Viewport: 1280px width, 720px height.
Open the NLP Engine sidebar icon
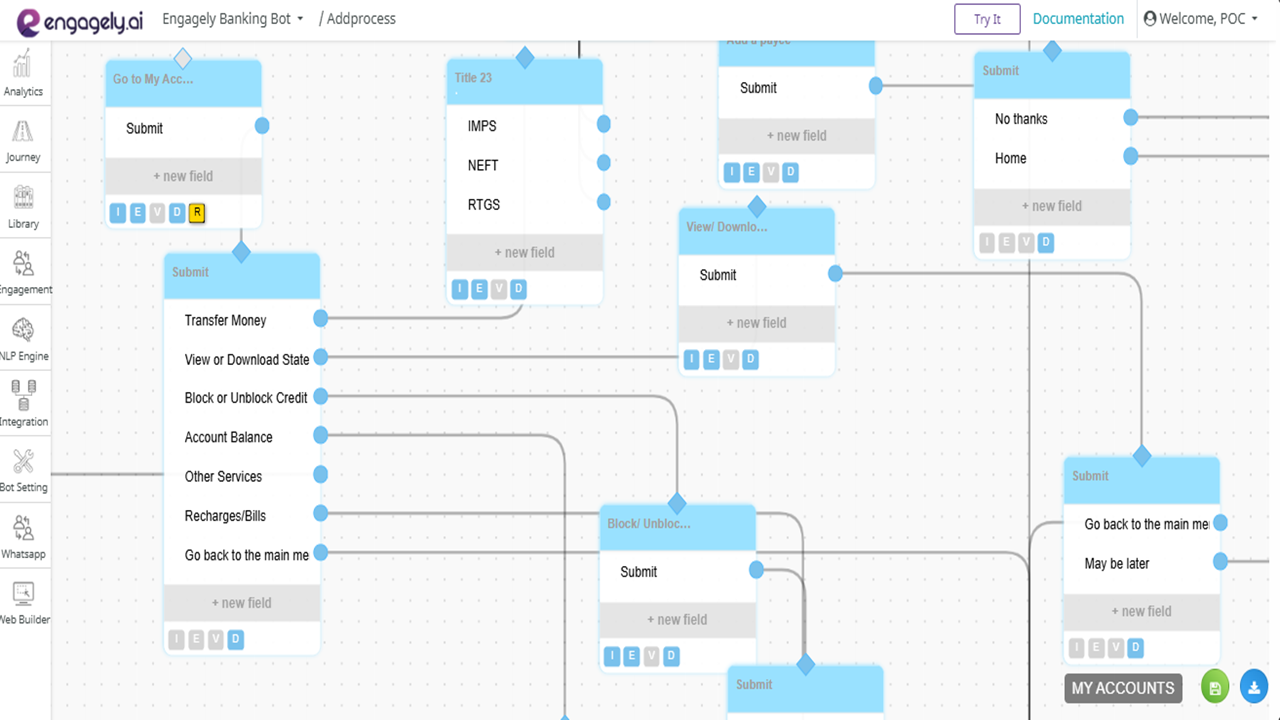pos(23,339)
